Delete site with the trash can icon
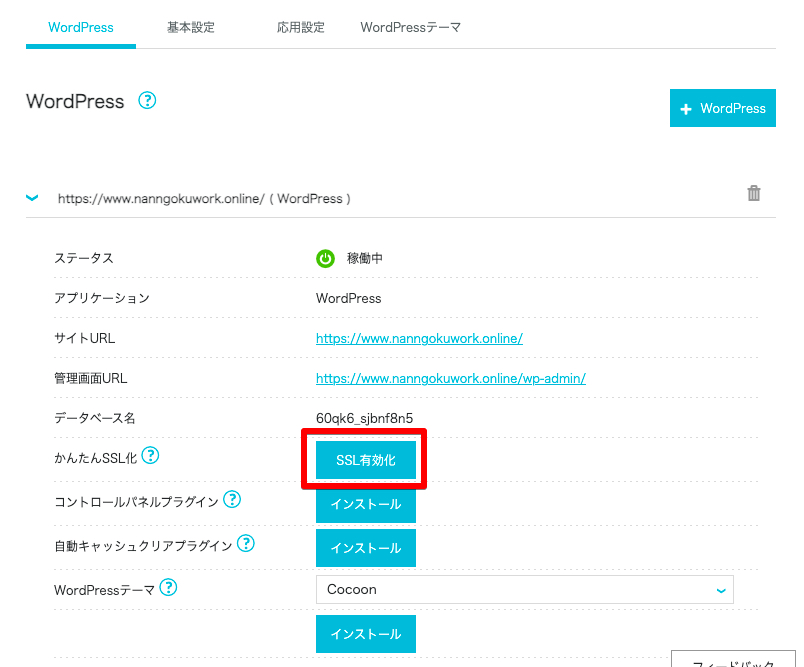Image resolution: width=804 pixels, height=667 pixels. [753, 193]
